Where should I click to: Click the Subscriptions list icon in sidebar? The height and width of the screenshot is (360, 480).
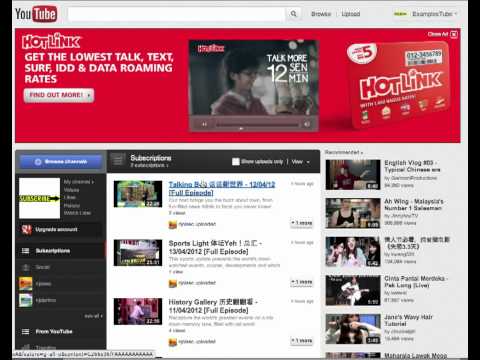(x=25, y=251)
